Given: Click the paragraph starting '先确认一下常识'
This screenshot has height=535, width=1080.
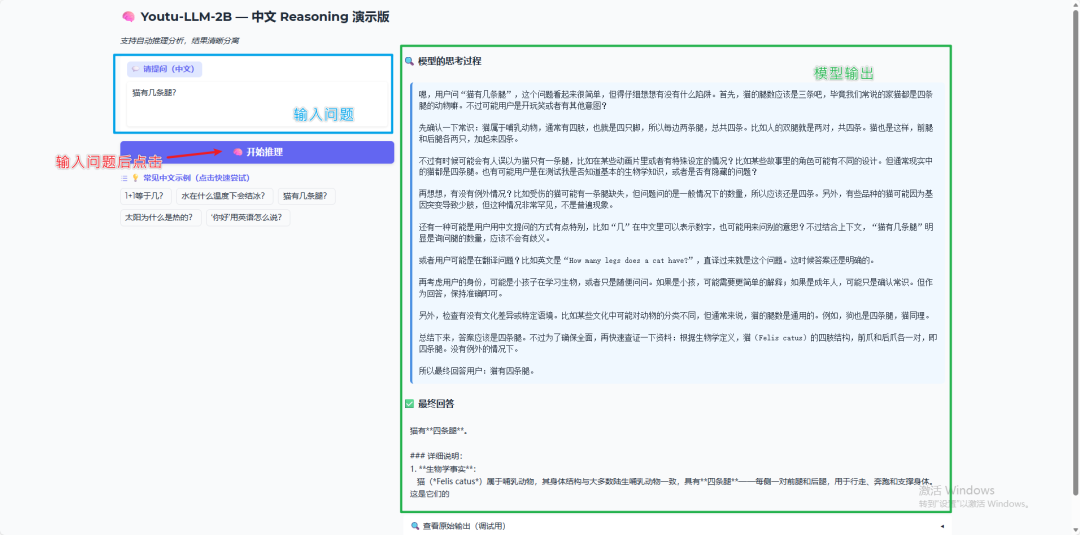Looking at the screenshot, I should tap(676, 133).
